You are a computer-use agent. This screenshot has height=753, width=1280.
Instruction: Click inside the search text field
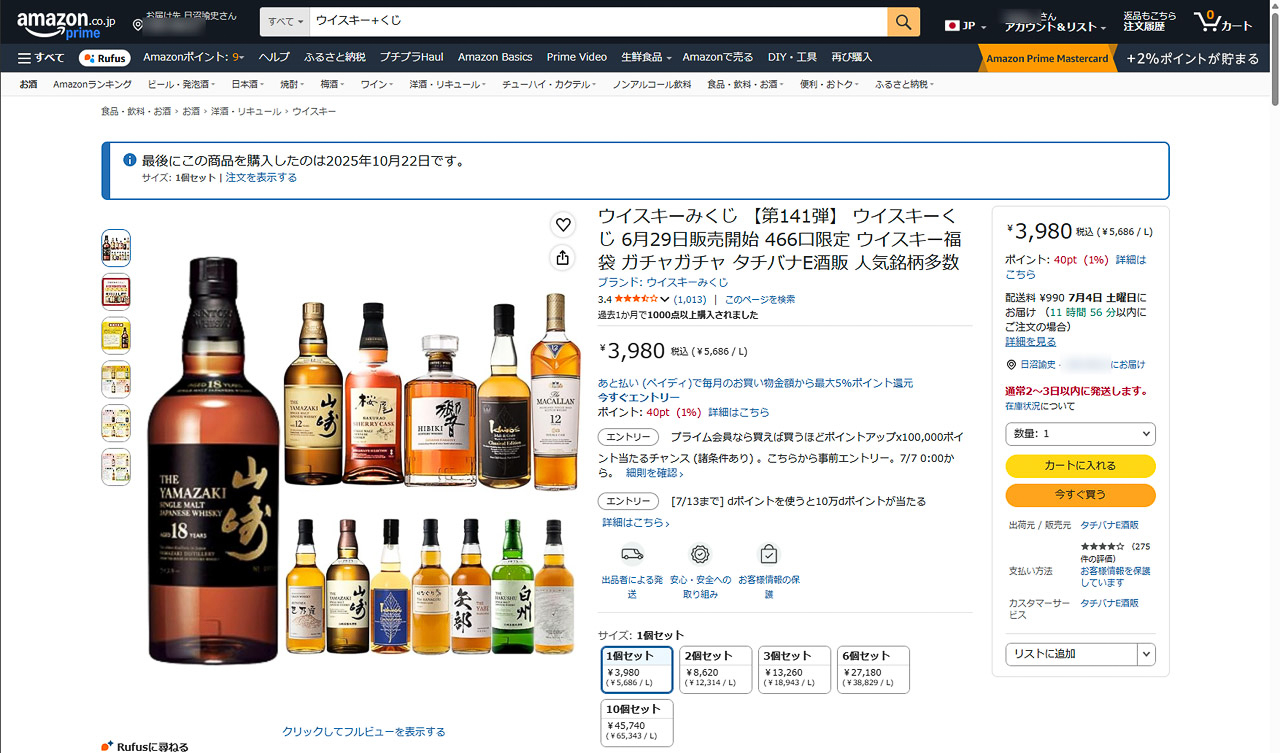click(x=598, y=21)
